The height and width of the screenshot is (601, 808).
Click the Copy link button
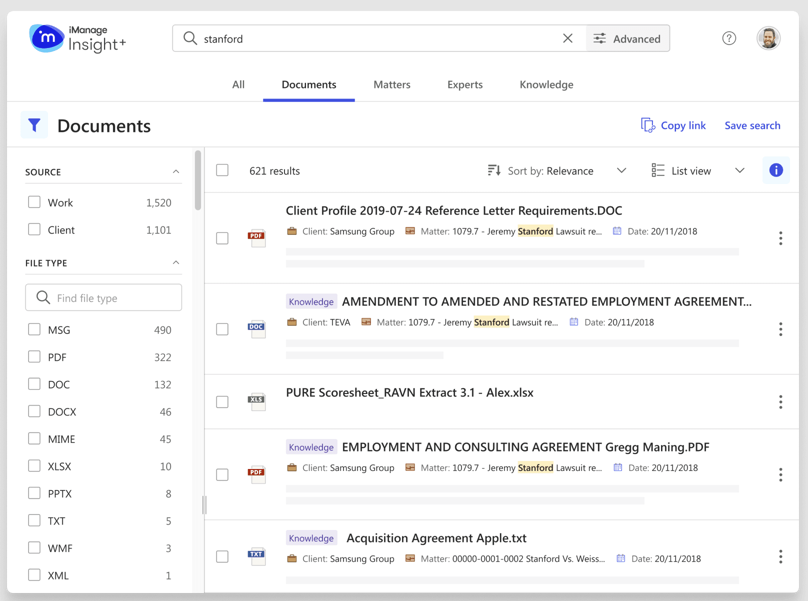(673, 125)
